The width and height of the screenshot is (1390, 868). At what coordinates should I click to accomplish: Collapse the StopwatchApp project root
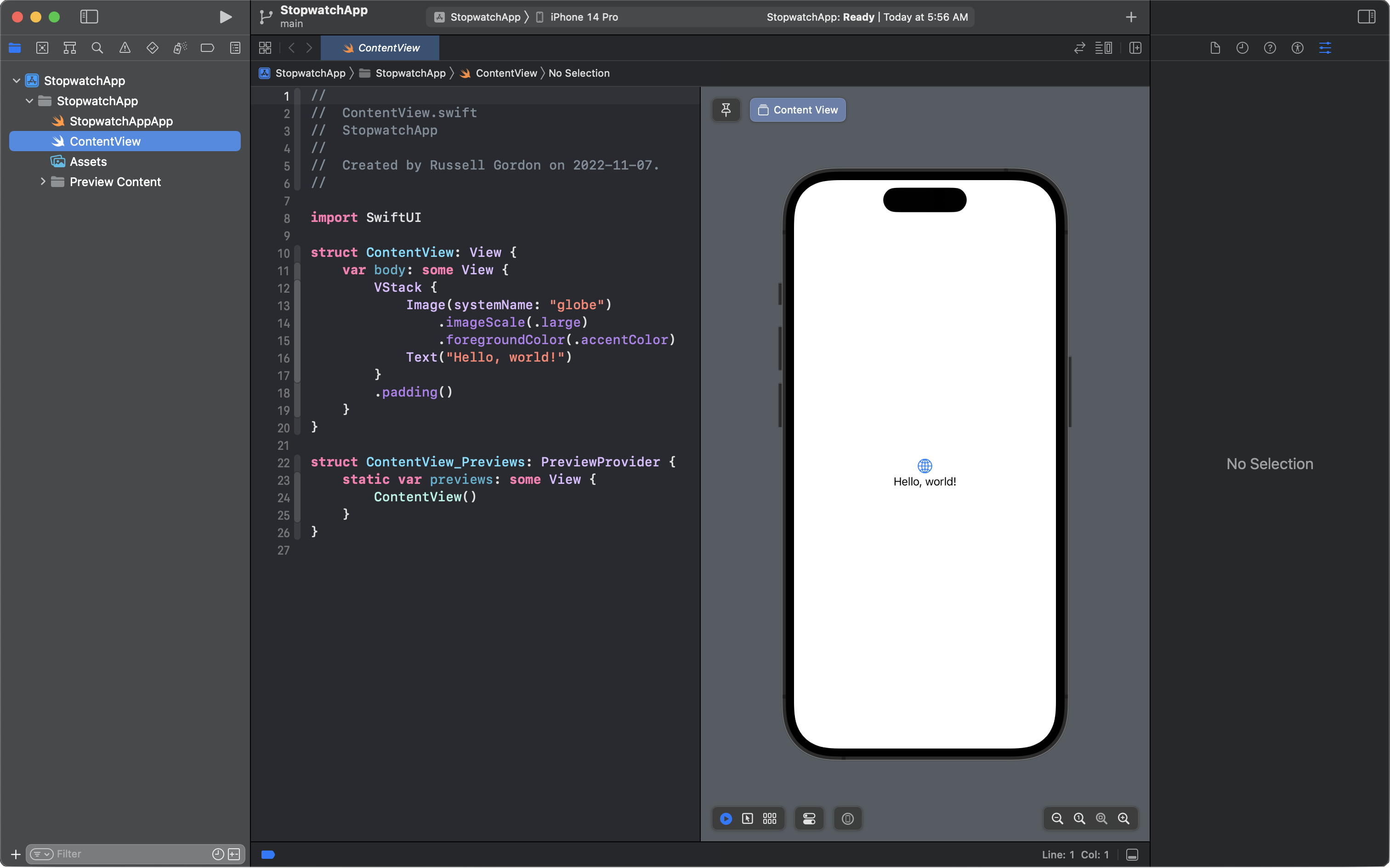pyautogui.click(x=17, y=81)
